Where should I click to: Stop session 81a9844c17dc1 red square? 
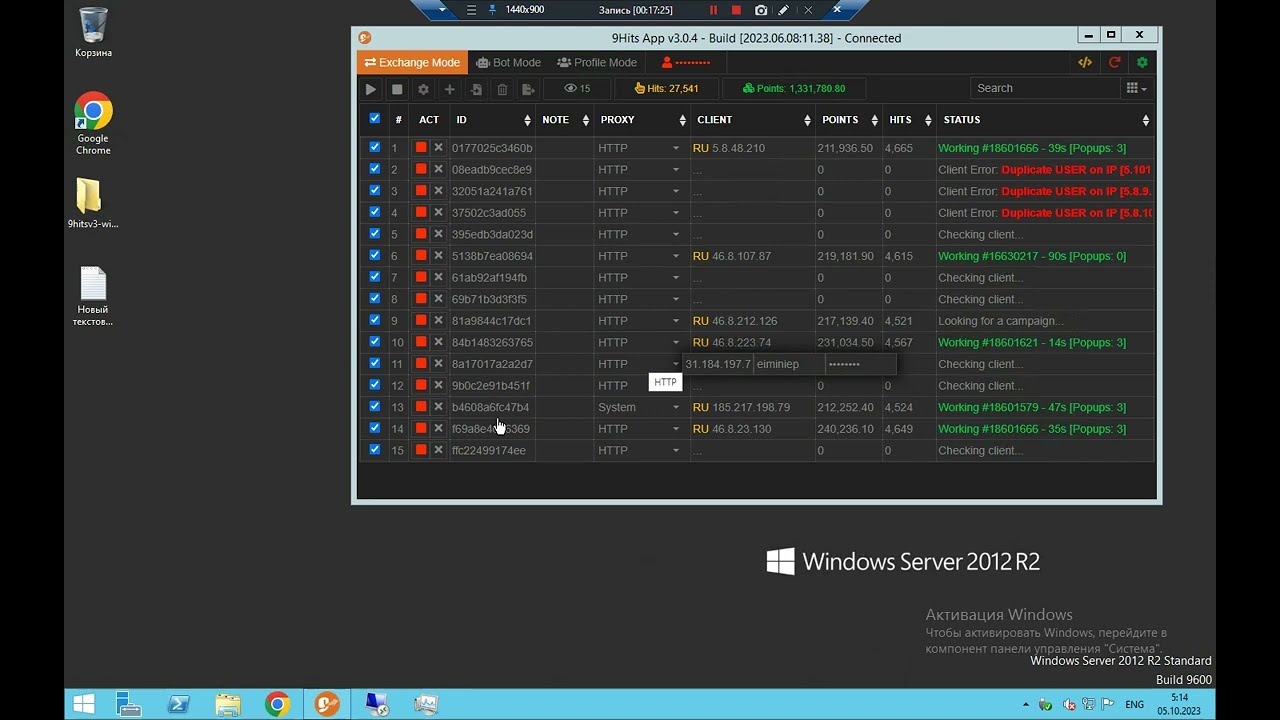coord(421,321)
